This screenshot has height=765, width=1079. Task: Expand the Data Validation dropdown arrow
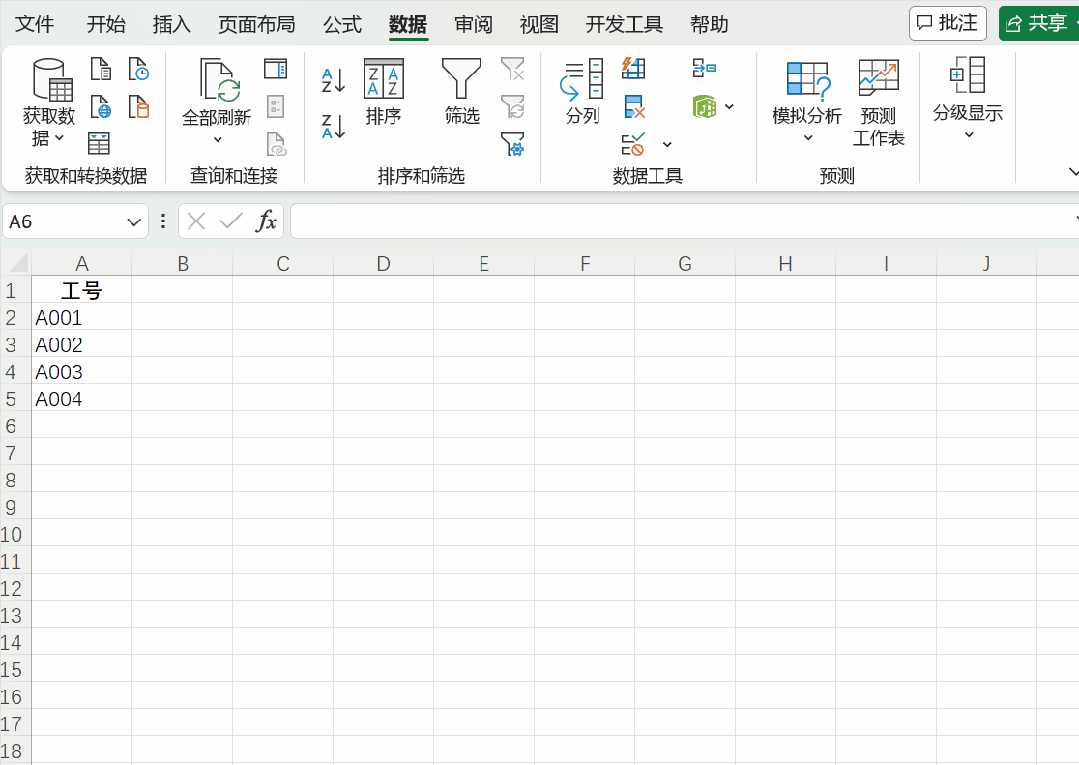point(667,144)
